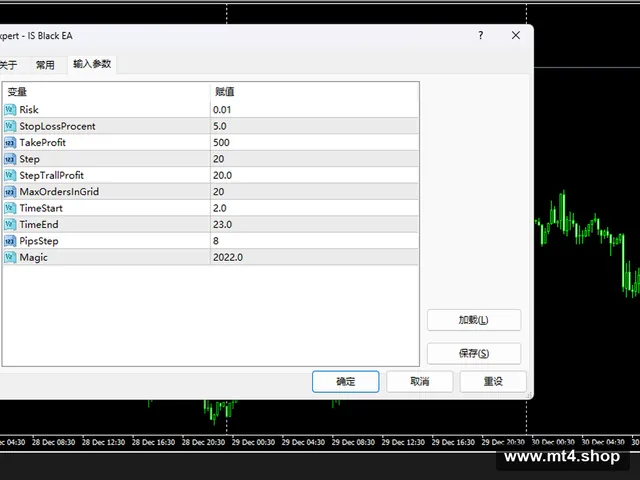Click the TakeProfit integer type icon
Viewport: 640px width, 480px height.
point(10,142)
